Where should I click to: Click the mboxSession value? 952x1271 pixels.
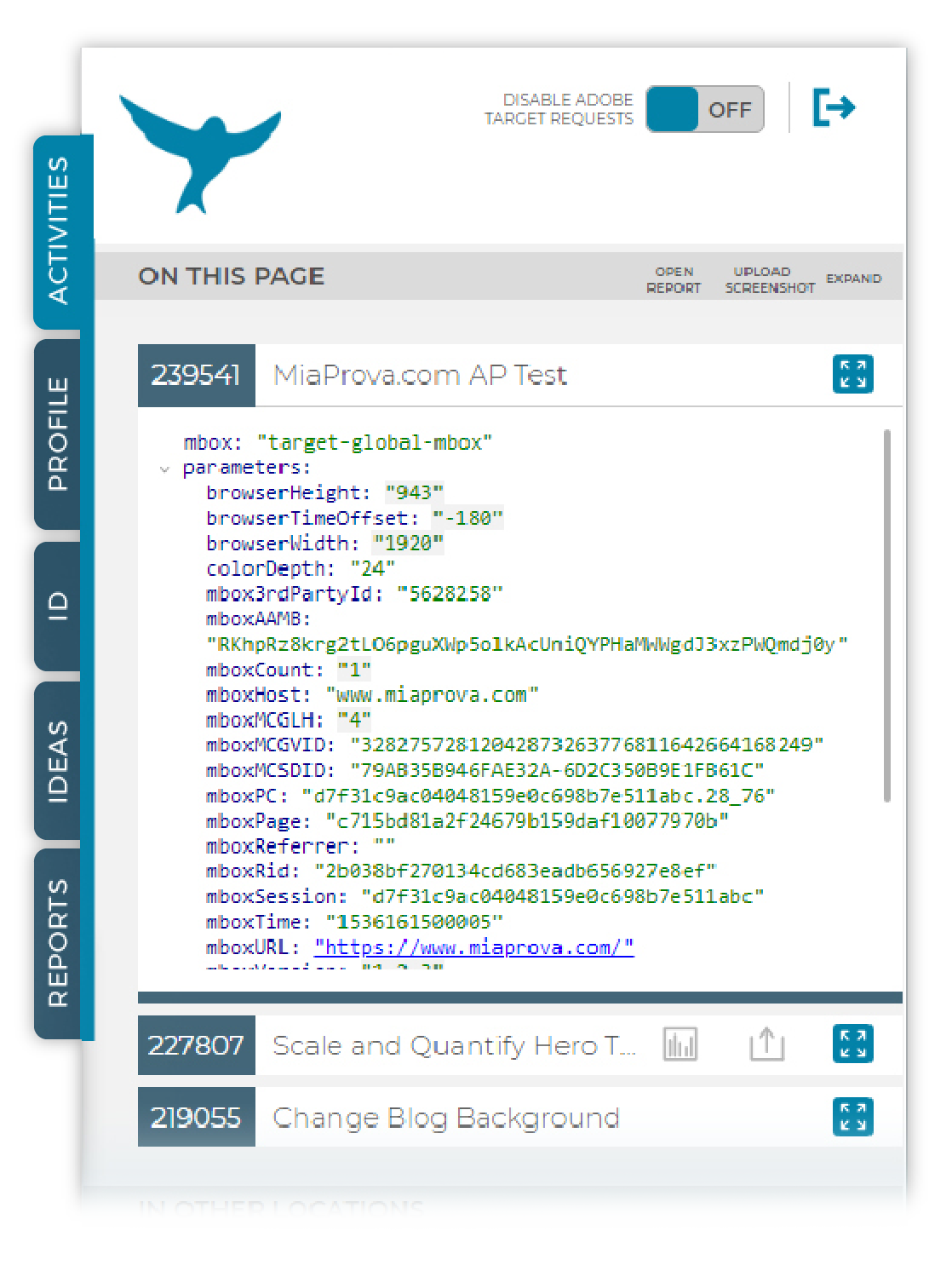pyautogui.click(x=563, y=897)
